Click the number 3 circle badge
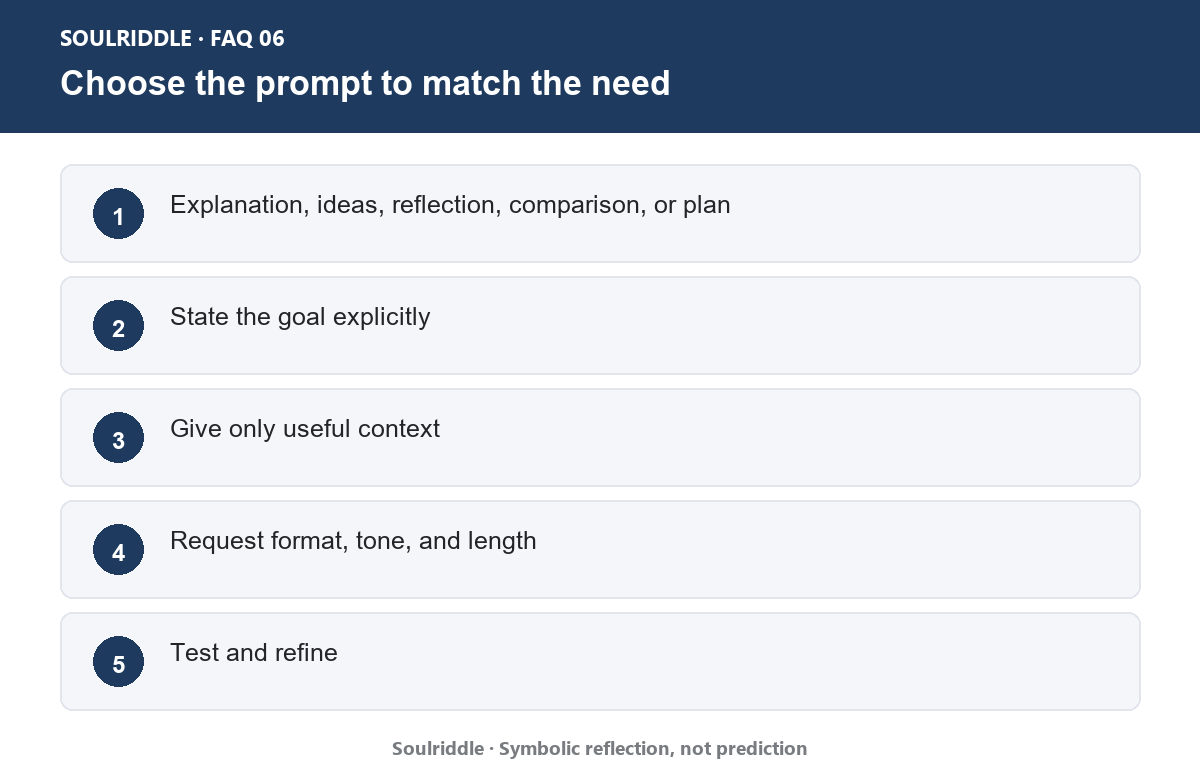The height and width of the screenshot is (780, 1200). tap(118, 438)
